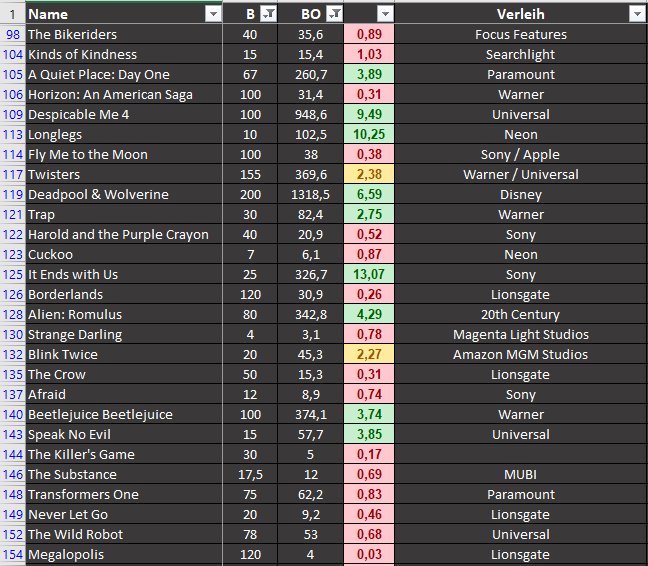Click the cell 'Fly Me to the Moon'
The width and height of the screenshot is (648, 566).
124,155
